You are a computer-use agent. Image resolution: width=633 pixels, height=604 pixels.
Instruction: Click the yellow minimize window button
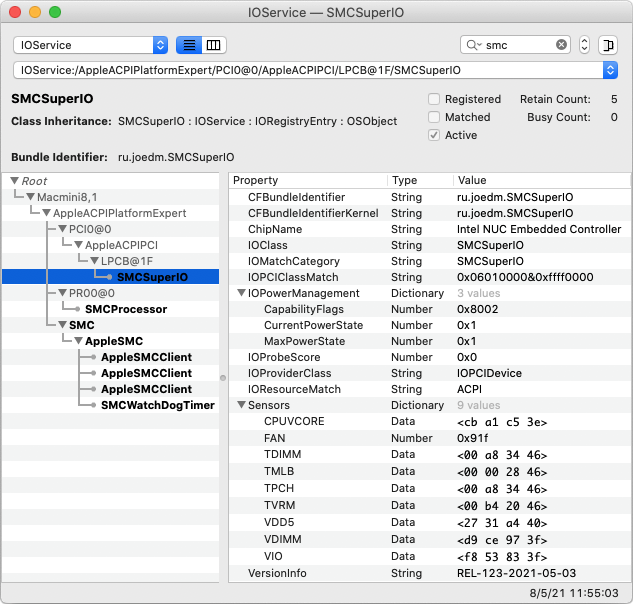coord(35,12)
